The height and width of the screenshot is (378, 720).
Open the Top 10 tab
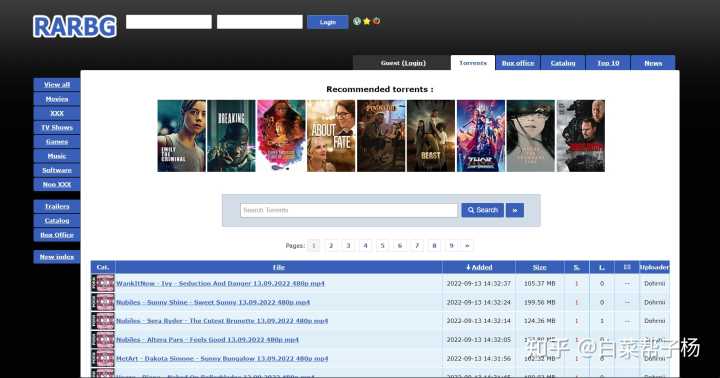click(x=608, y=63)
